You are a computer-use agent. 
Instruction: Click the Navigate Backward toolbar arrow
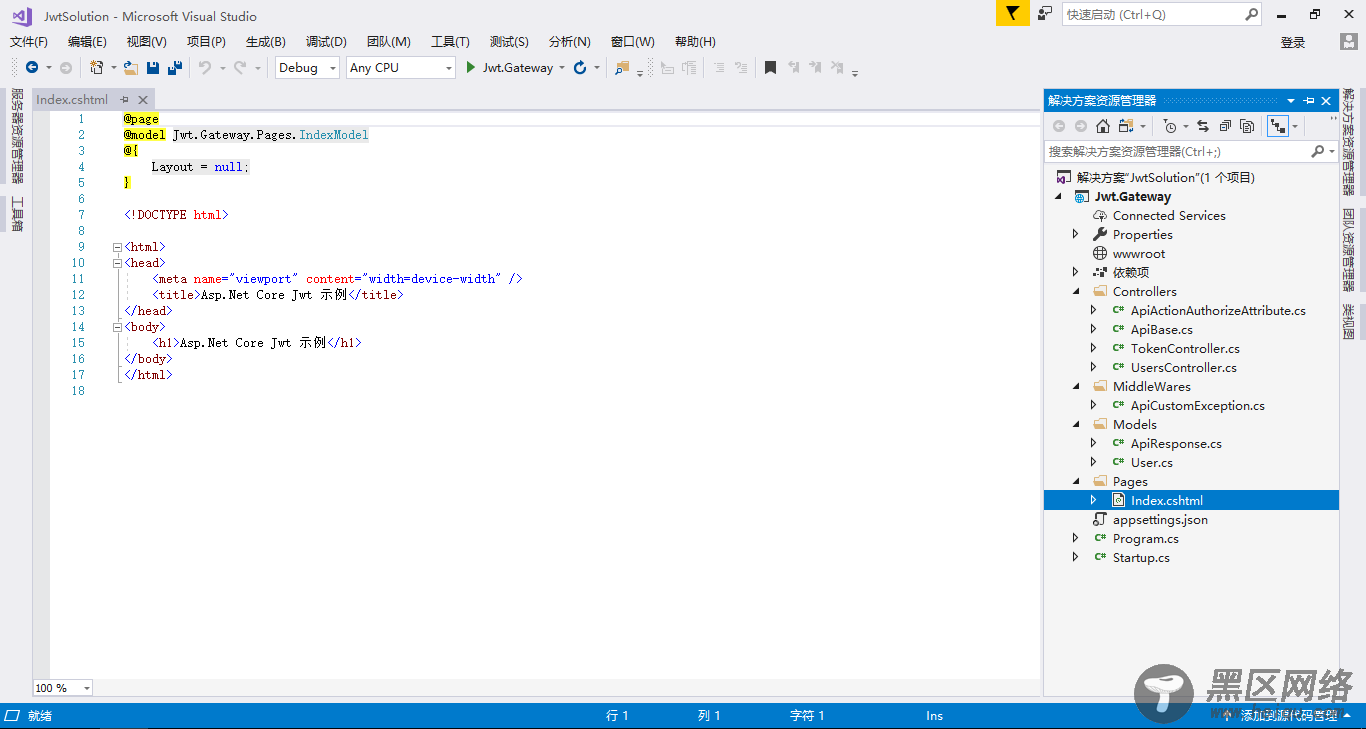click(x=32, y=68)
